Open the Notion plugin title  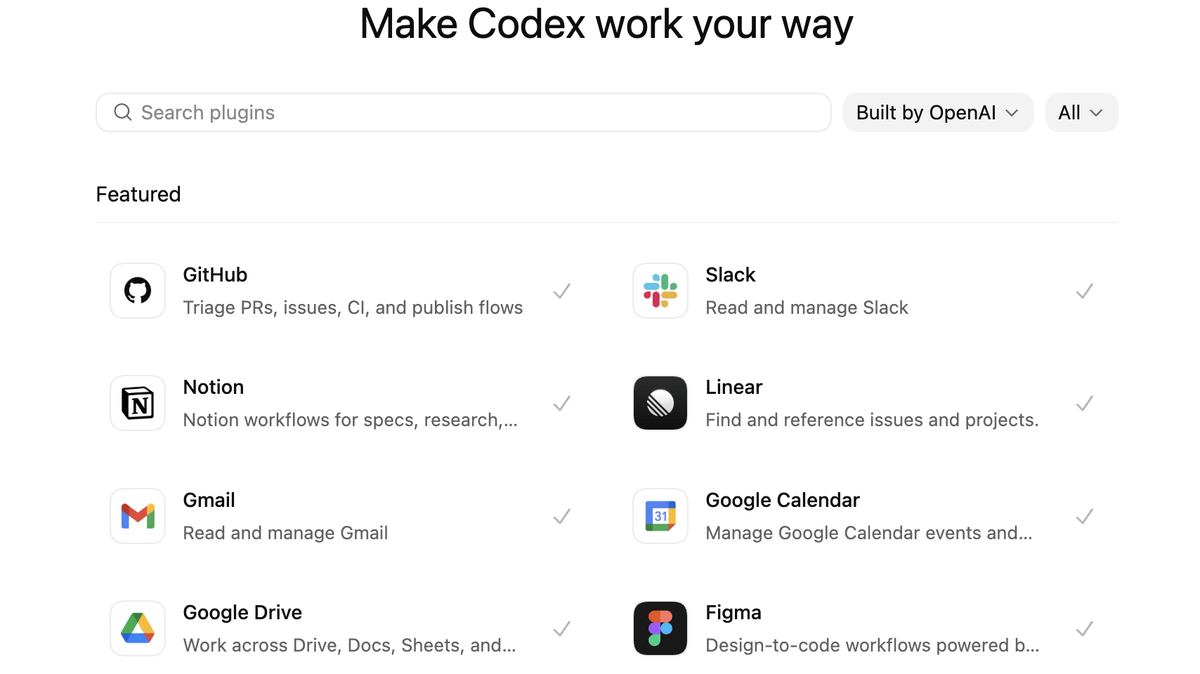coord(213,387)
